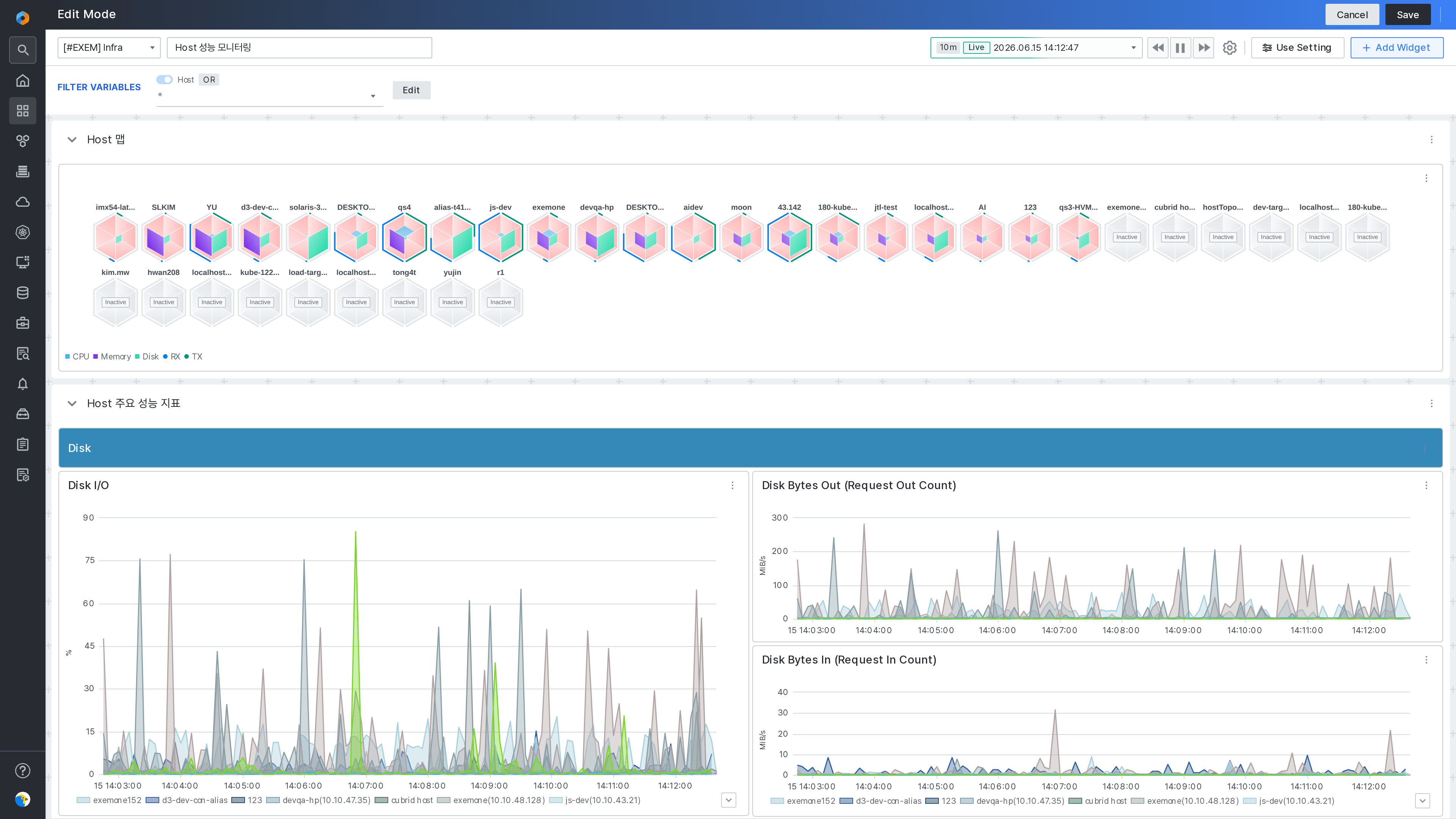
Task: Click the Save button
Action: point(1407,15)
